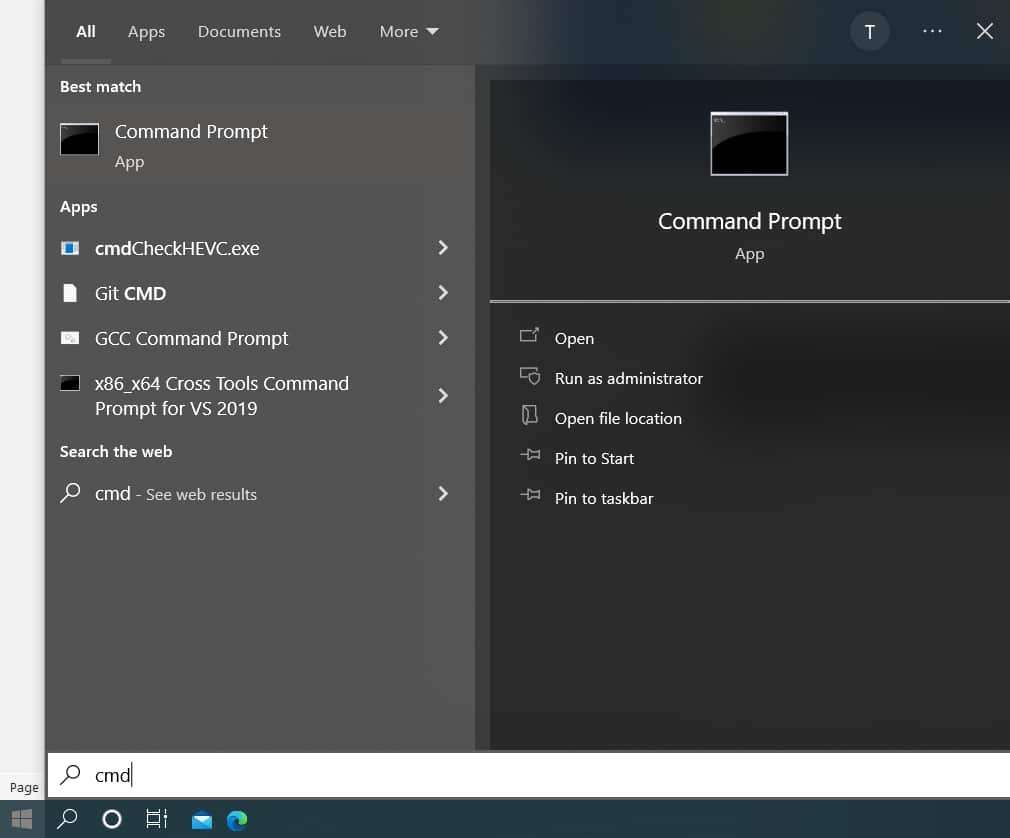Open Task View on the taskbar

157,819
